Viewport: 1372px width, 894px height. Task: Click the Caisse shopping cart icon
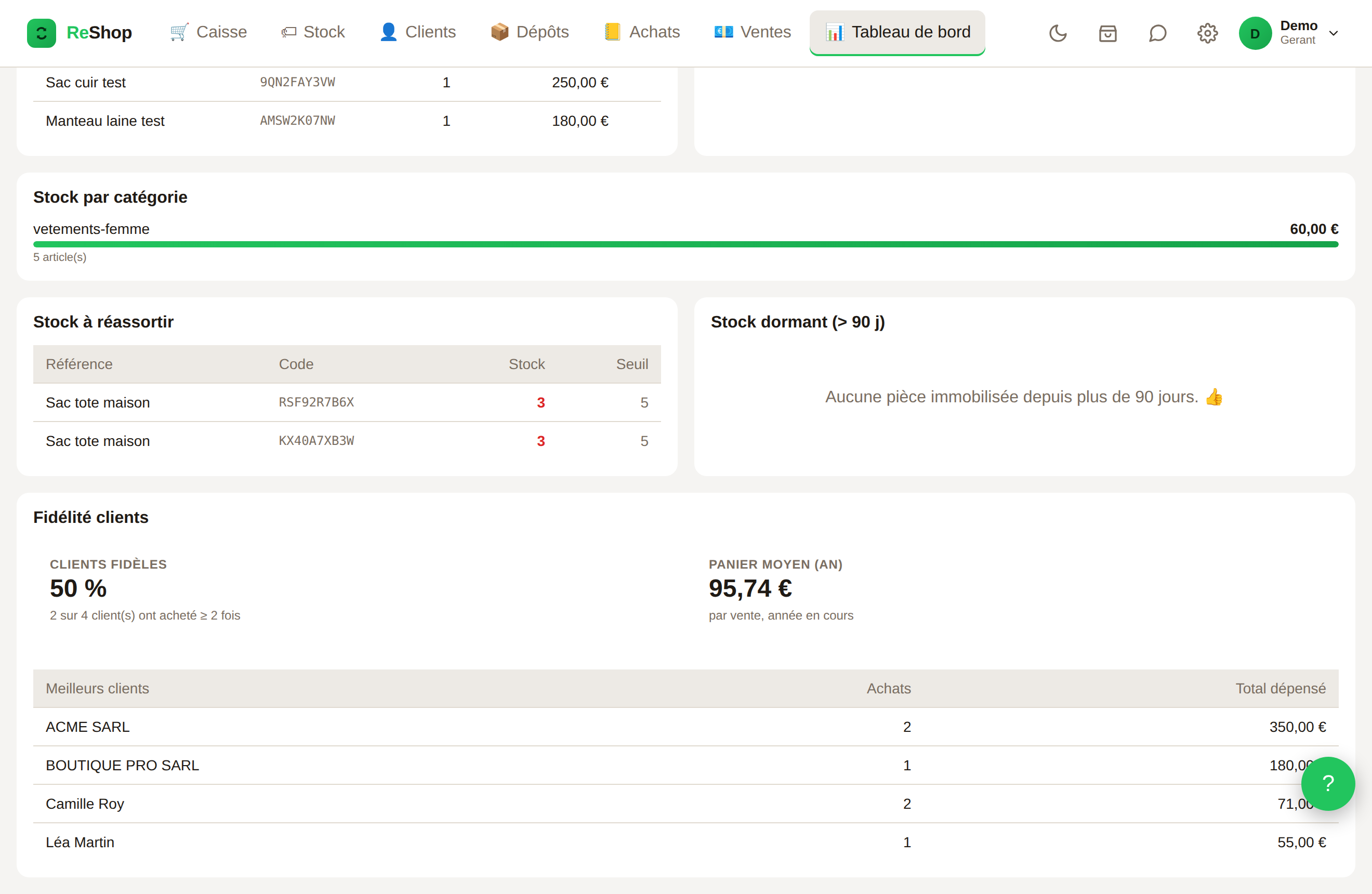pyautogui.click(x=179, y=32)
